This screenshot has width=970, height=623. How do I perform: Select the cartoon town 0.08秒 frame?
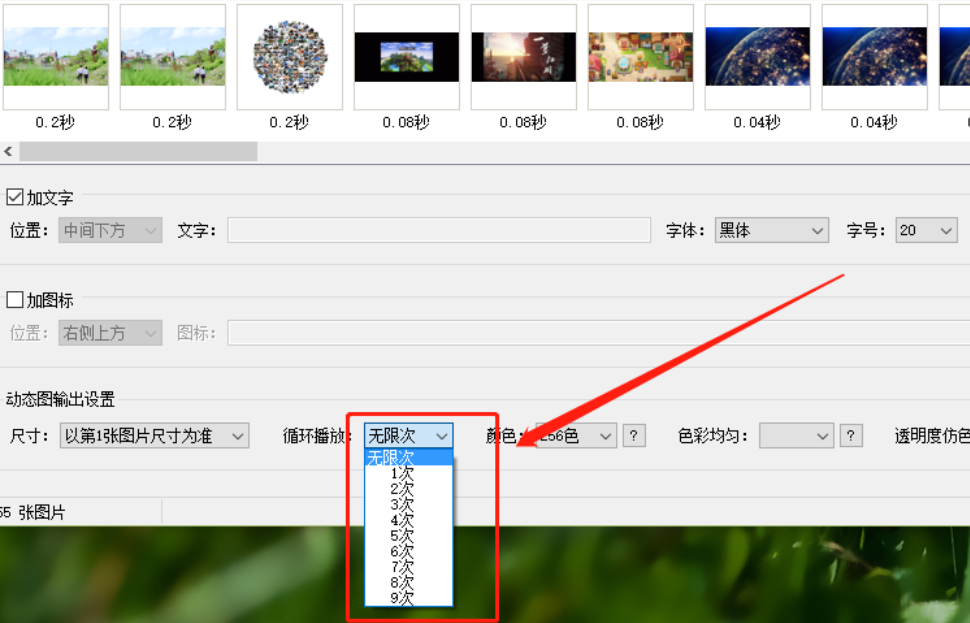(x=640, y=57)
